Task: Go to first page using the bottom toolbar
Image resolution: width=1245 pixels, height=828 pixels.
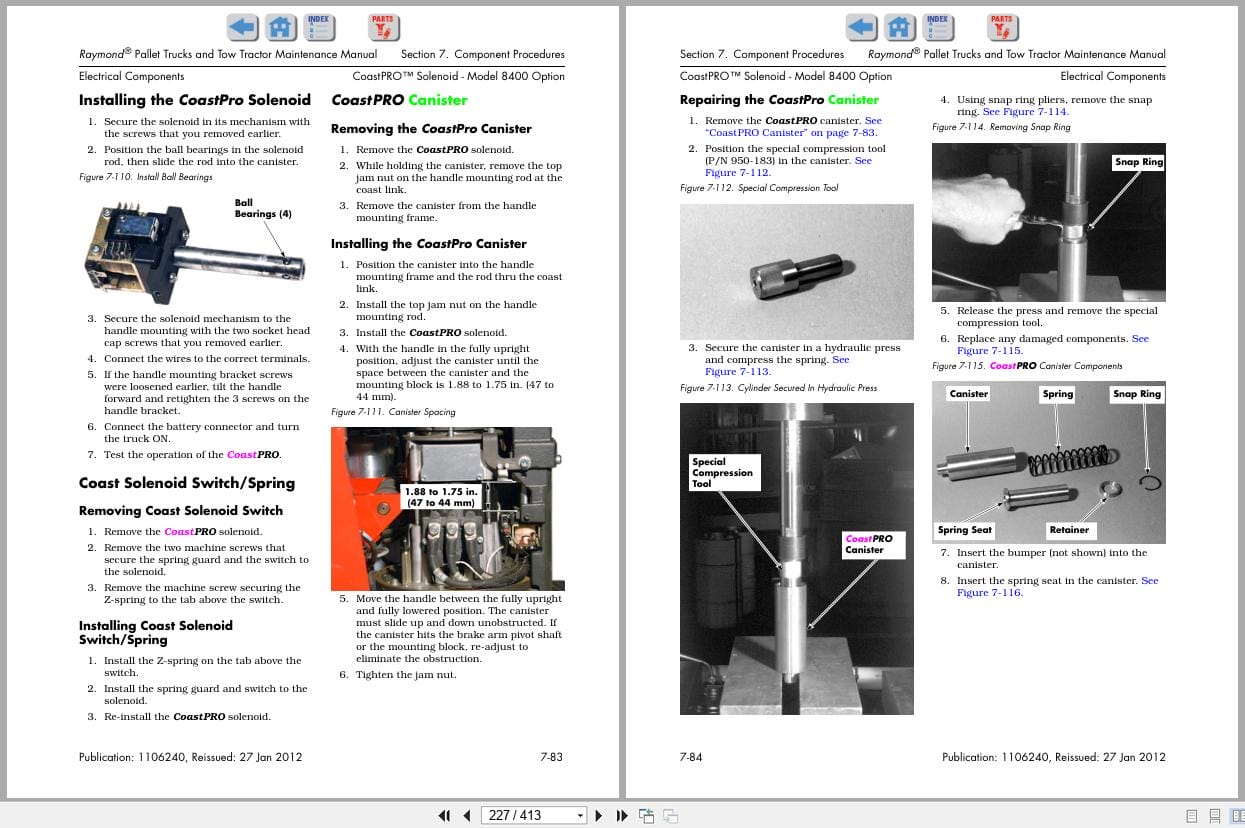Action: (445, 816)
